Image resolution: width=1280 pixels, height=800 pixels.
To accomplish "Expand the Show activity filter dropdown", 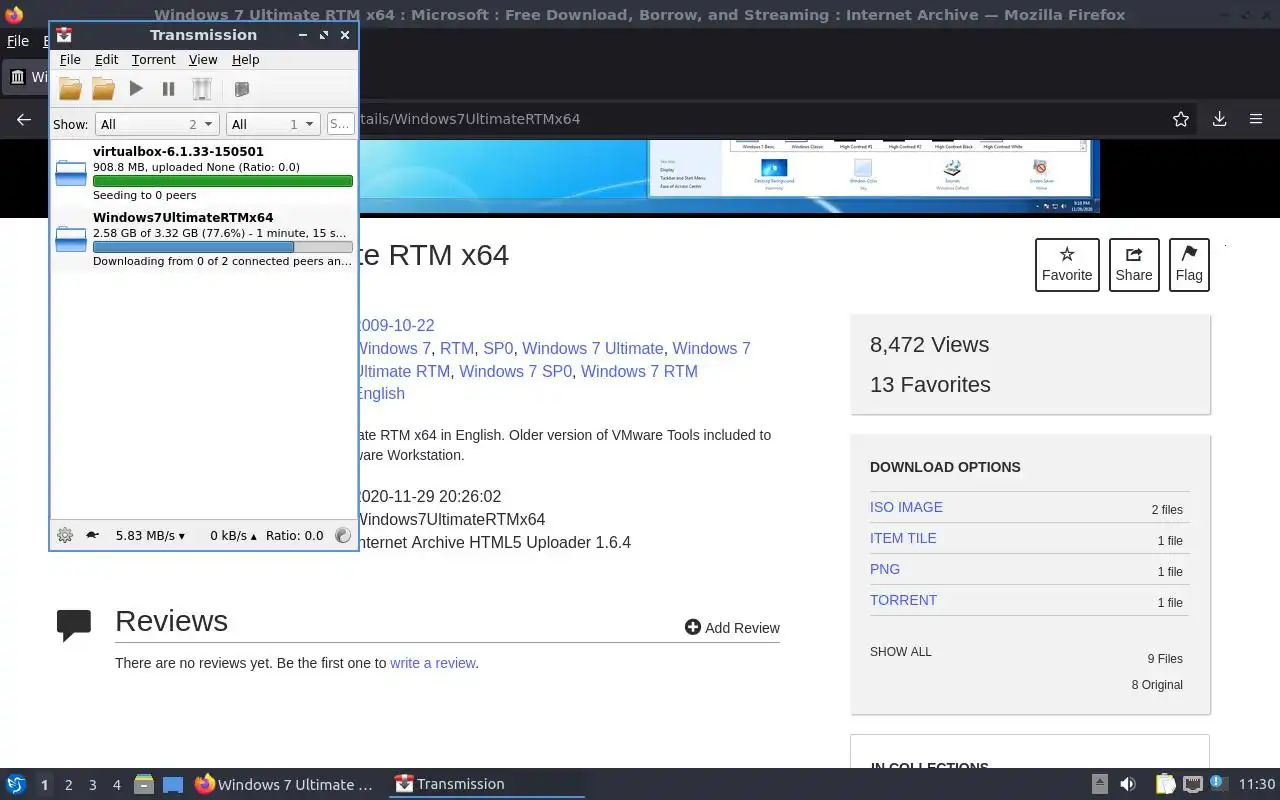I will [x=156, y=124].
